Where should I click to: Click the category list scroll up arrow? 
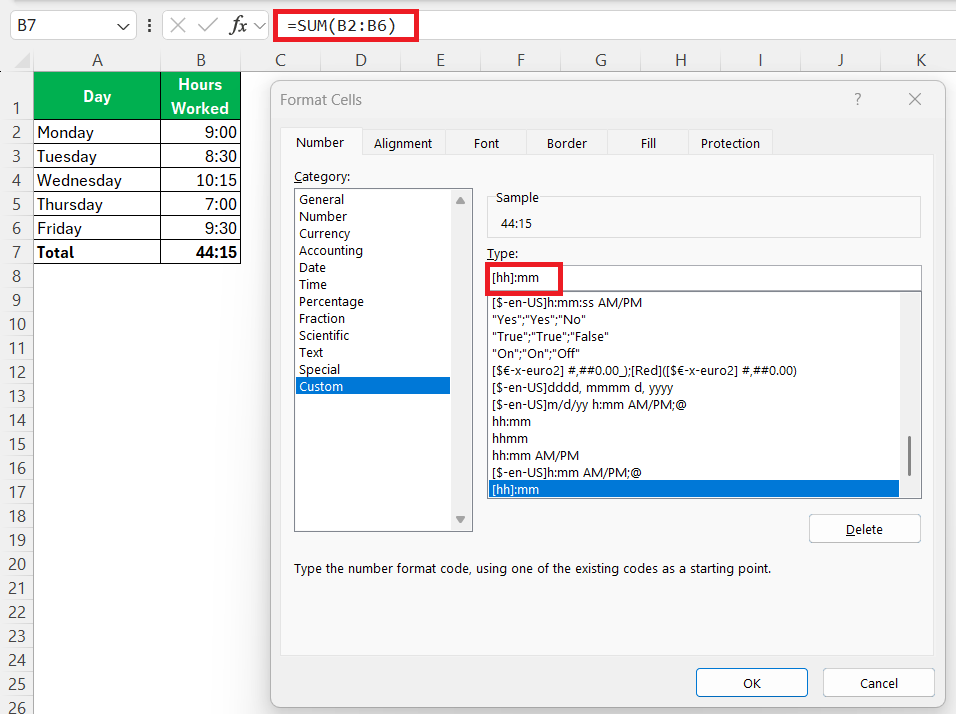tap(460, 200)
